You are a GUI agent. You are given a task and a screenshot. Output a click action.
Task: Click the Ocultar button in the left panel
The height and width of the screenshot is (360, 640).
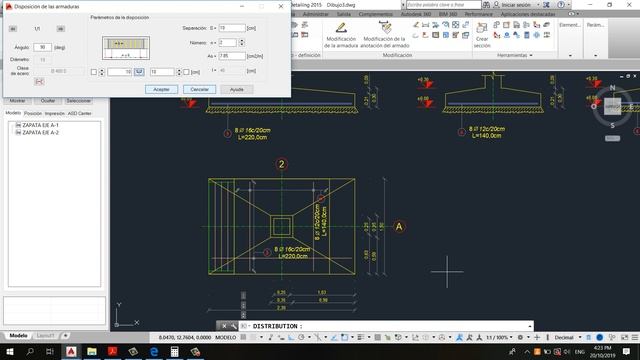tap(48, 101)
